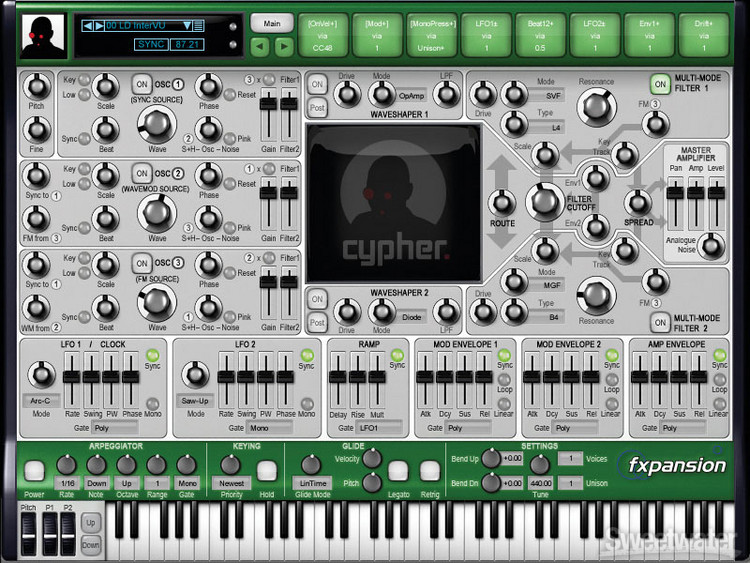Adjust OSC 3 Wave knob
The image size is (750, 563).
[157, 302]
